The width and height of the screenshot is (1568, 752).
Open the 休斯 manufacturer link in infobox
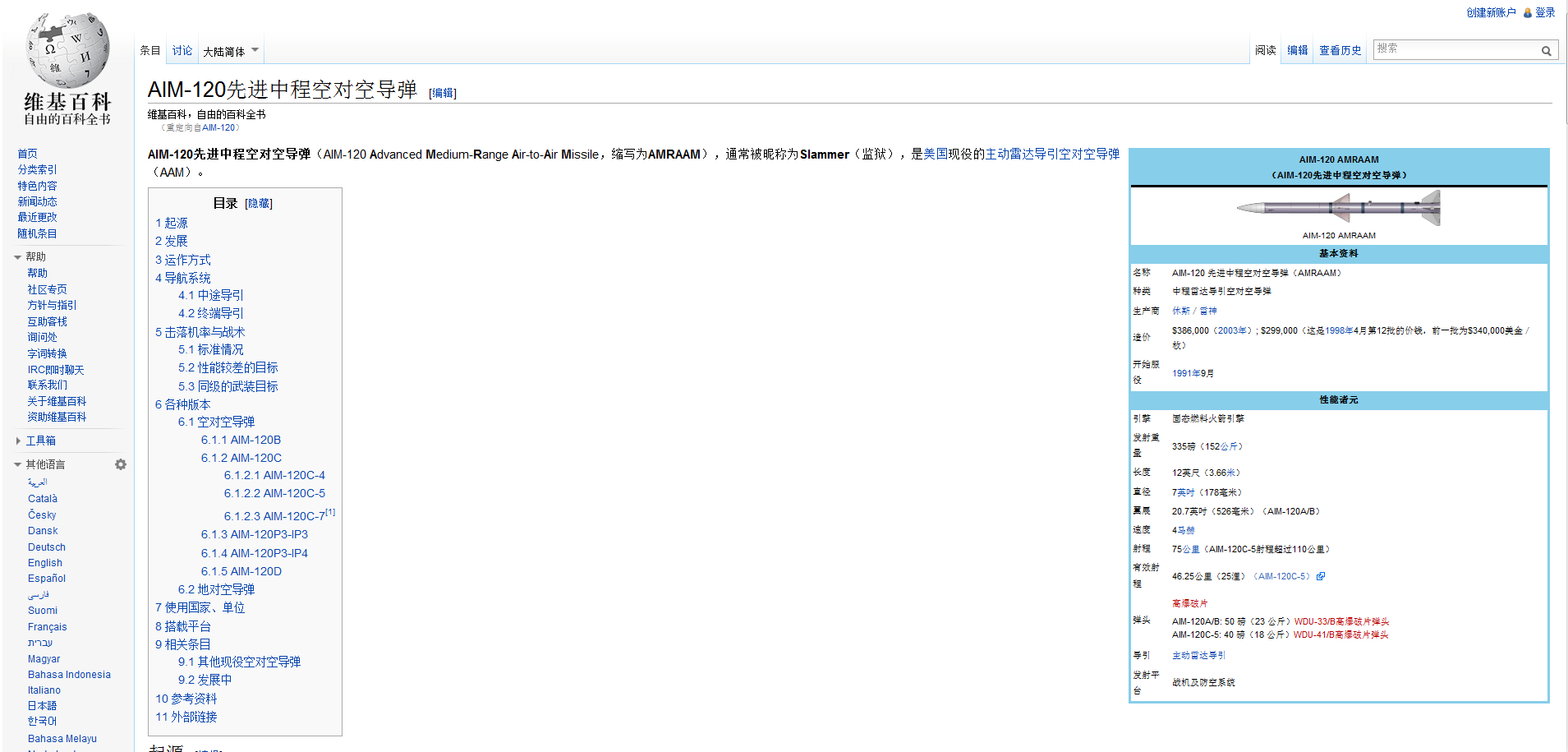coord(1180,311)
